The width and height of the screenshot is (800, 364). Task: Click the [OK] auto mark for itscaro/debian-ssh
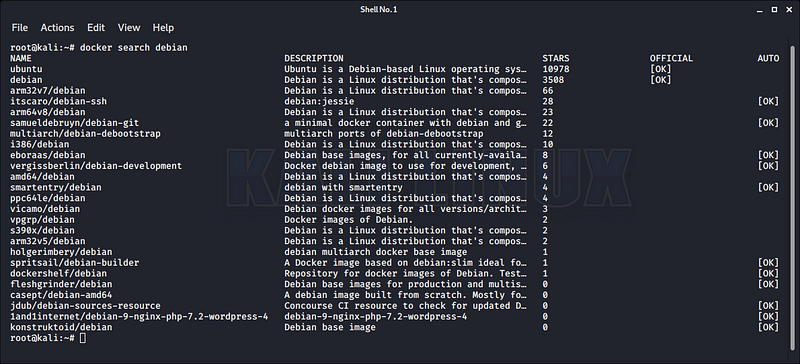click(x=768, y=101)
